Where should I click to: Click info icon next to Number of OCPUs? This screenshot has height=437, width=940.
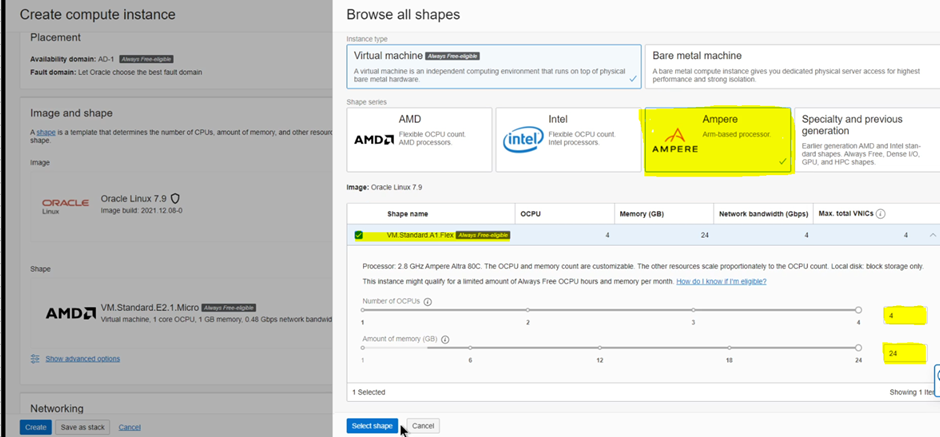pyautogui.click(x=427, y=302)
